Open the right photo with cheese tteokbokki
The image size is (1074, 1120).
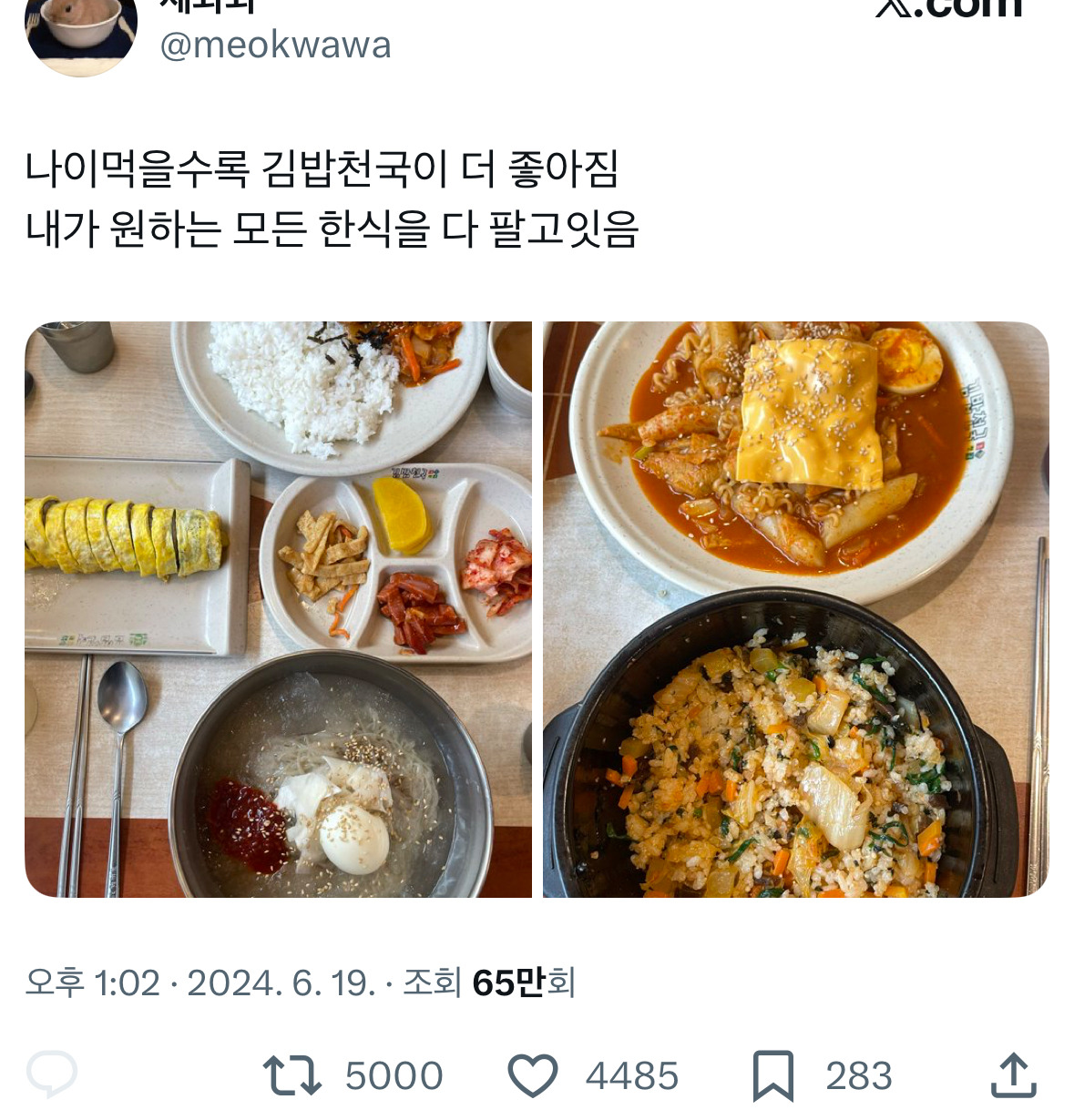point(795,609)
